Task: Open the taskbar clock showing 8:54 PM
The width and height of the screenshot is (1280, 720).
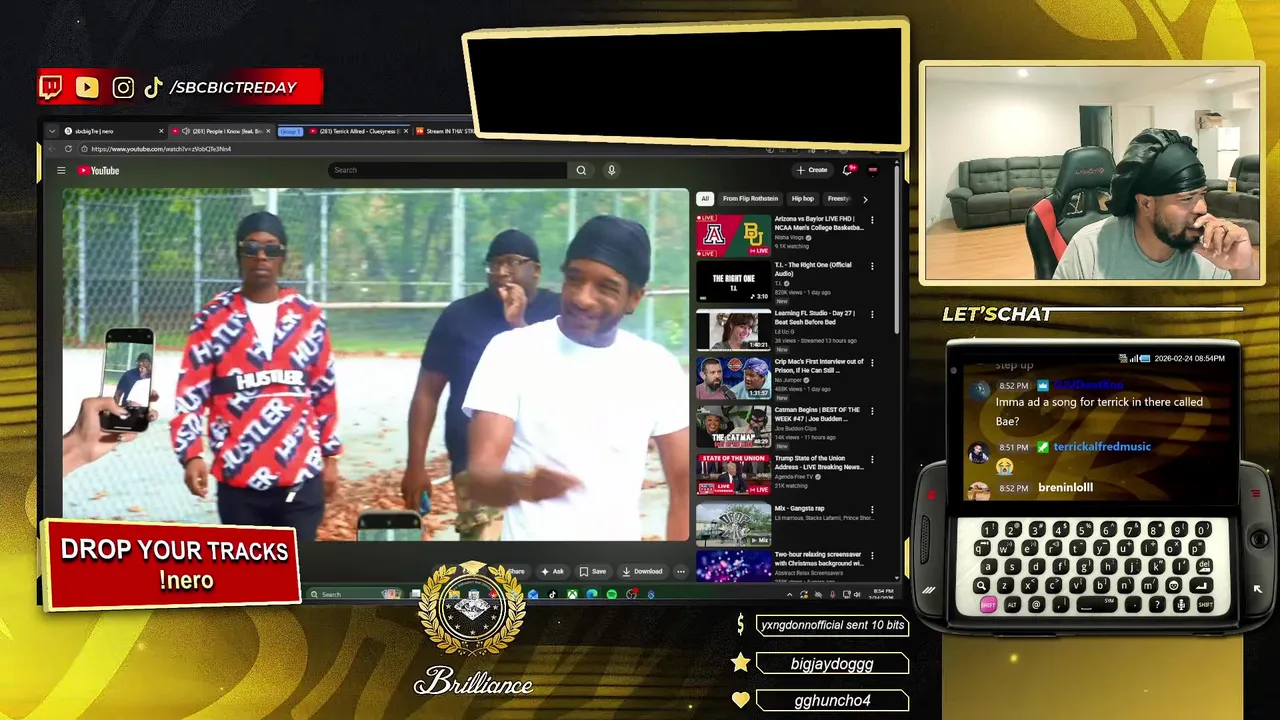Action: point(883,593)
